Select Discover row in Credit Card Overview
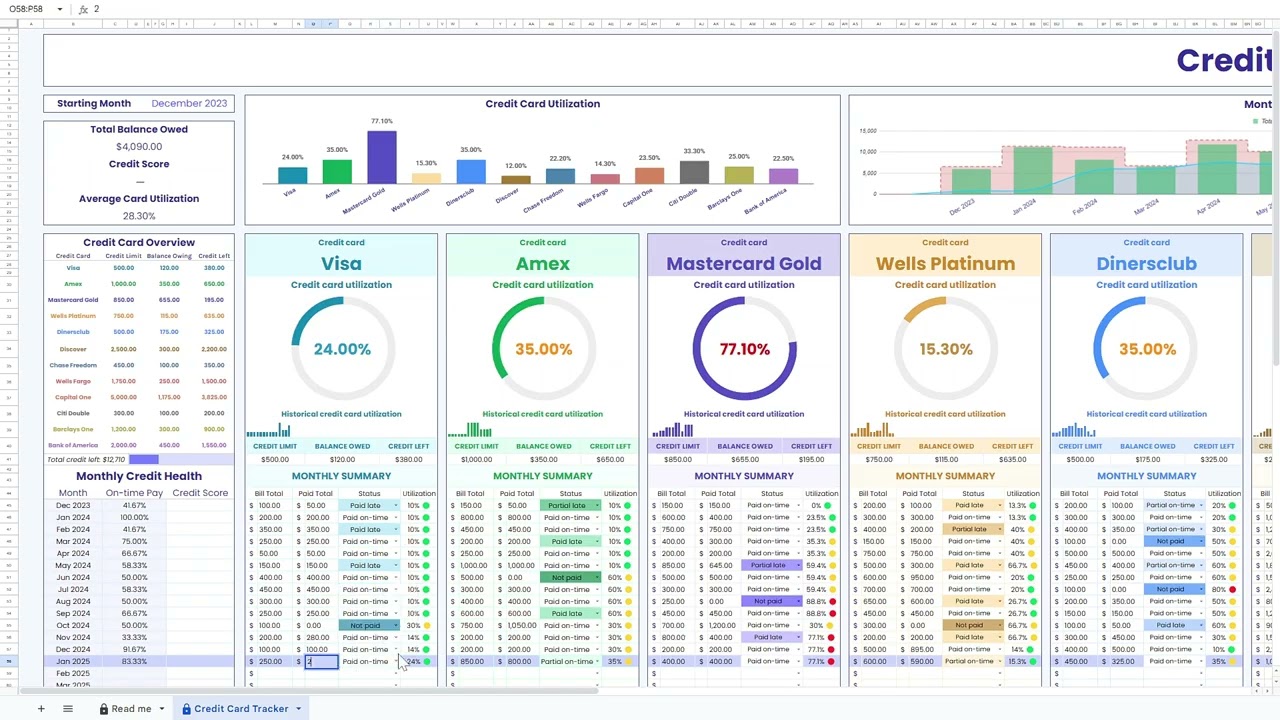 (x=139, y=350)
